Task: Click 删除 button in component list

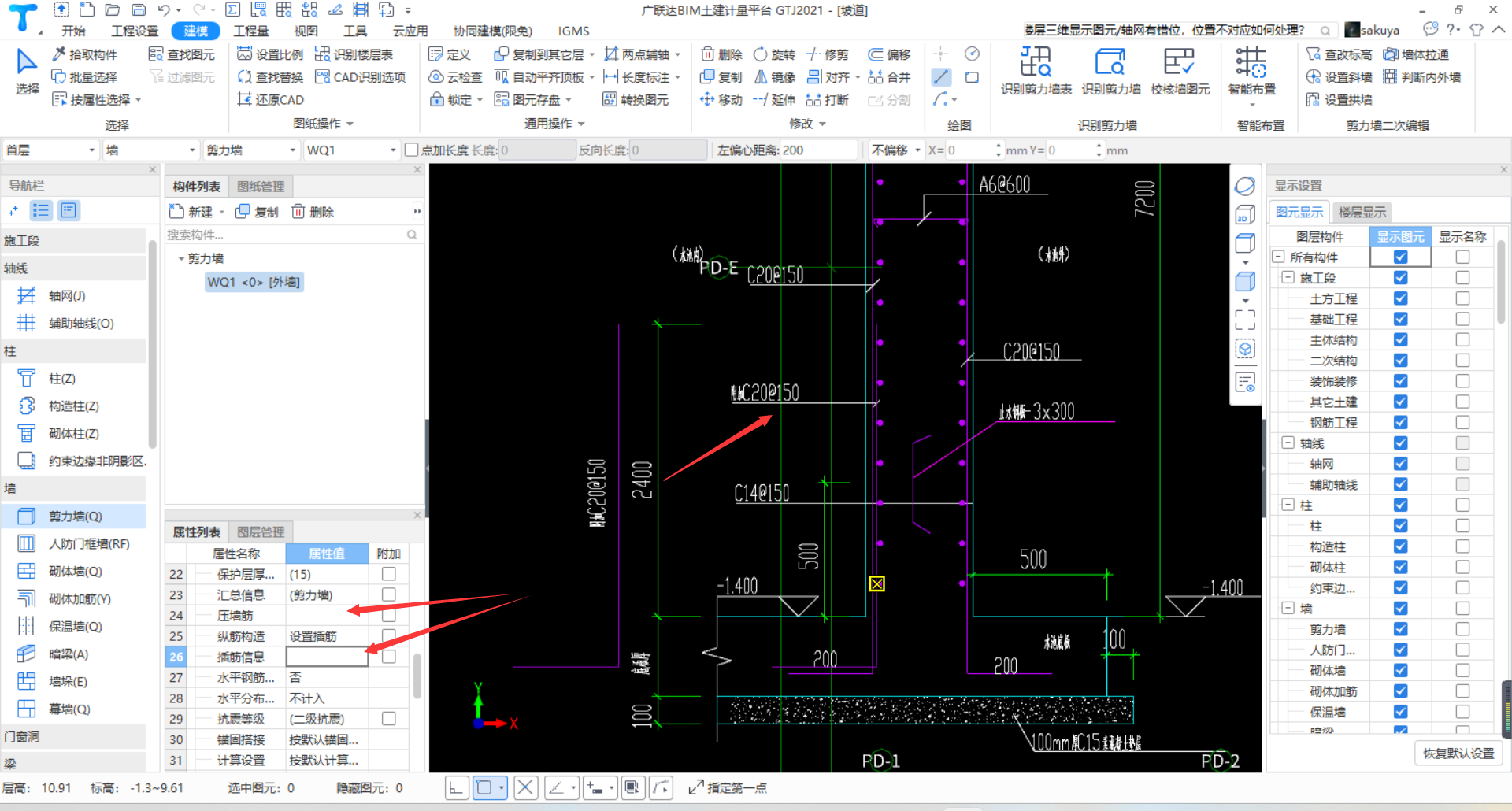Action: coord(313,212)
